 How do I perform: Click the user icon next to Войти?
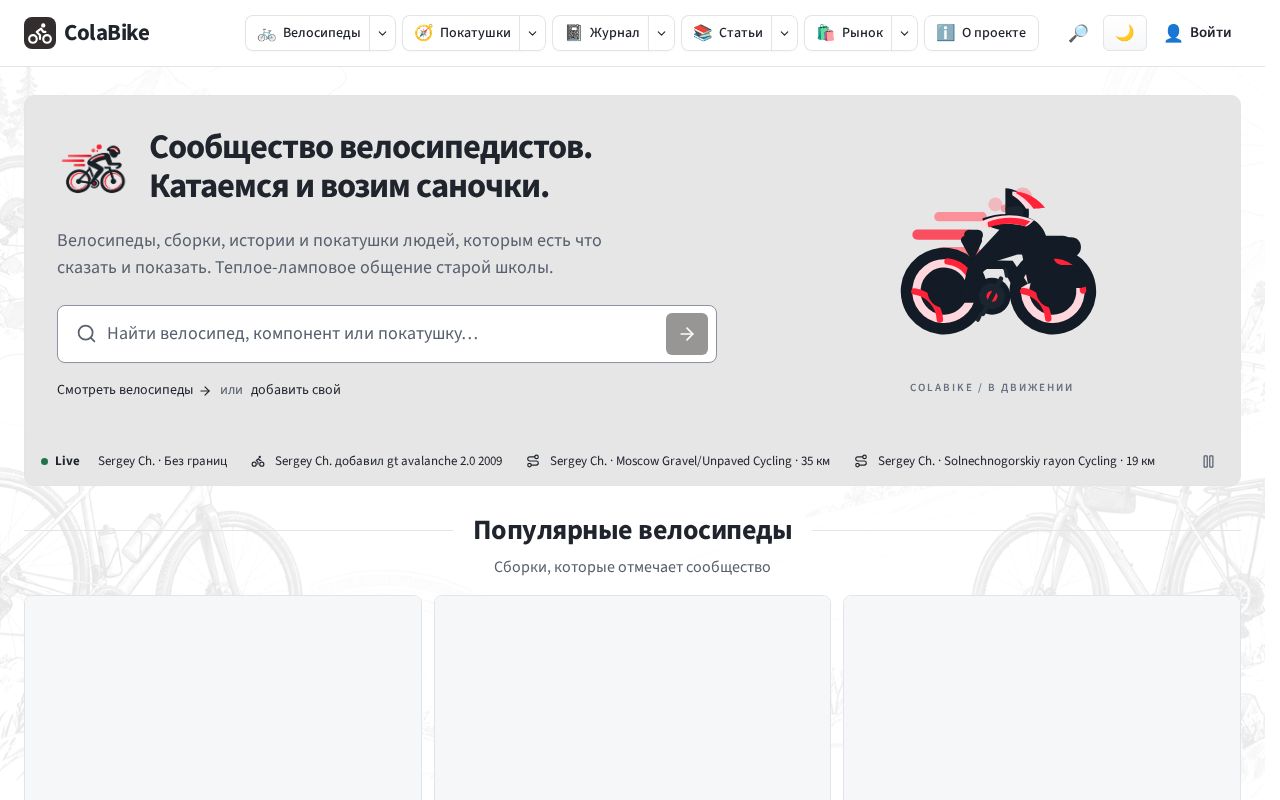coord(1173,33)
